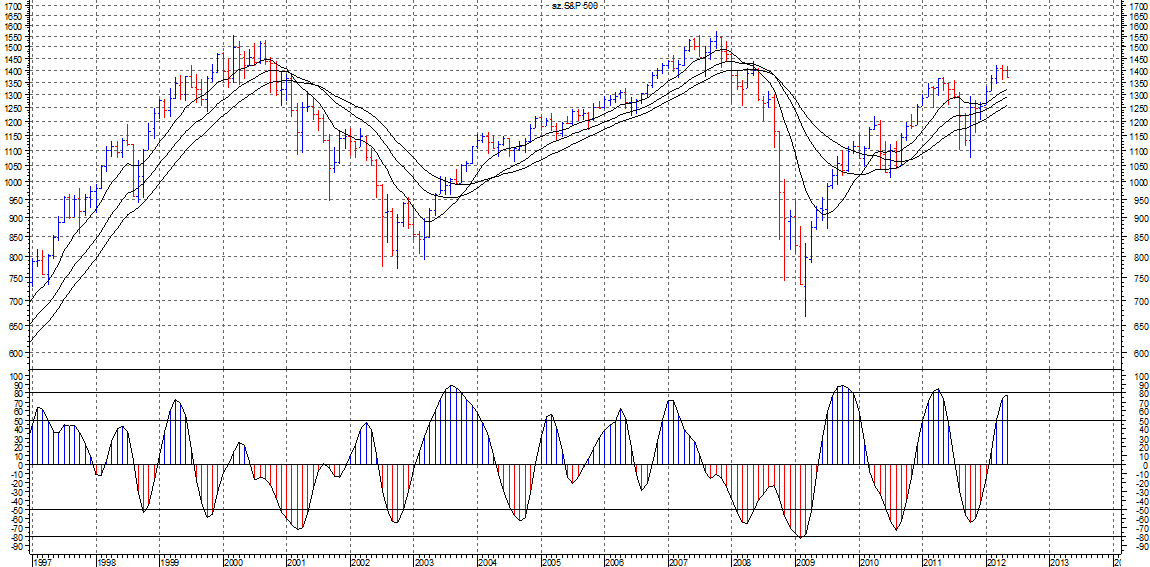Choose the 2010 year label
Viewport: 1150px width, 567px height.
point(869,562)
